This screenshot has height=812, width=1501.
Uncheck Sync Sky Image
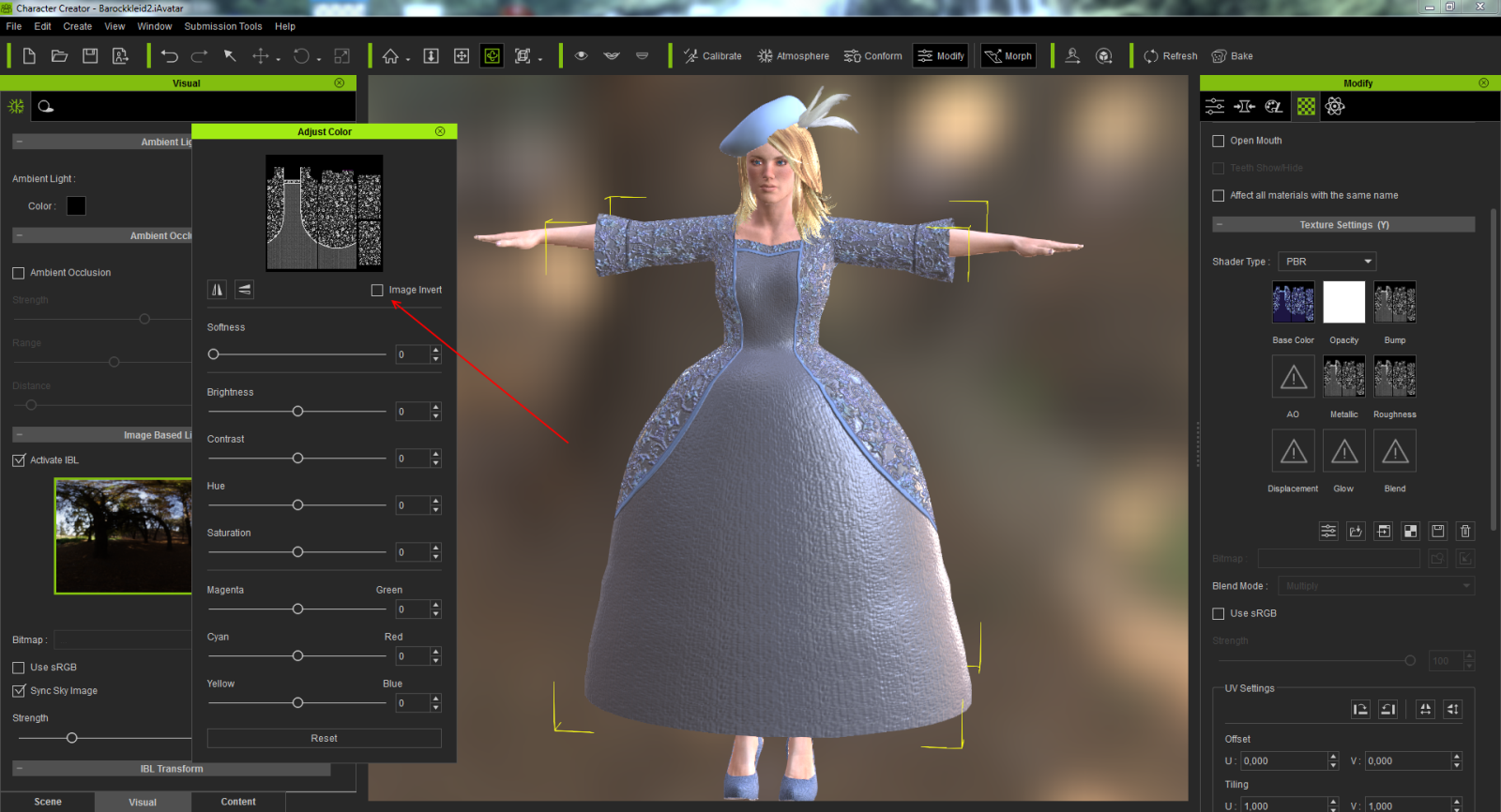(x=19, y=691)
